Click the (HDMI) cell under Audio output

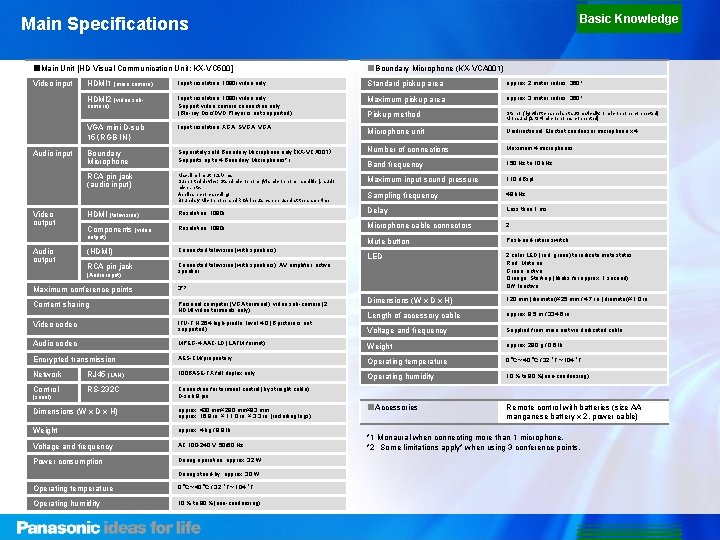coord(125,251)
